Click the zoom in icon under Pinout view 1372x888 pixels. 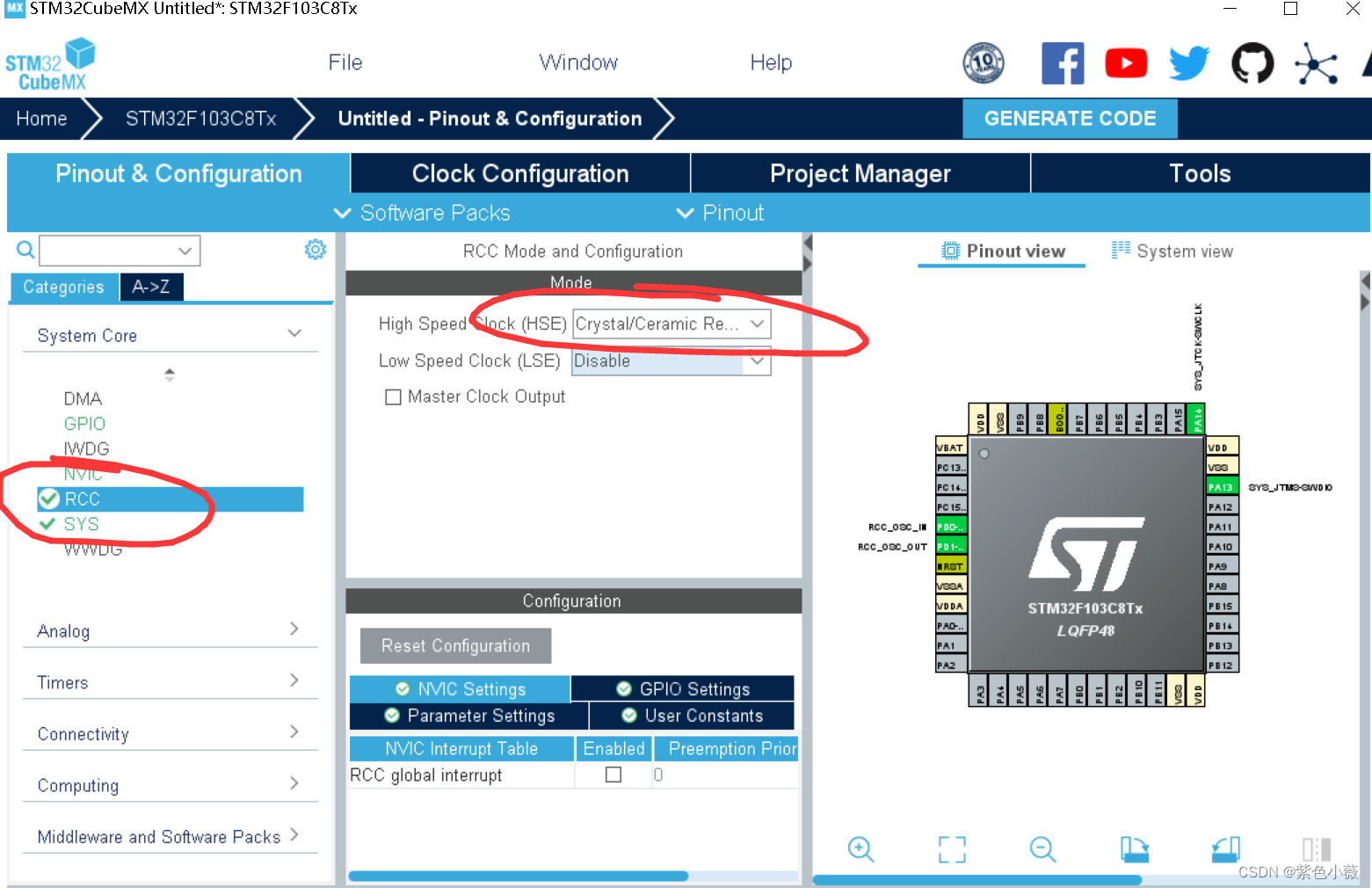pyautogui.click(x=860, y=849)
